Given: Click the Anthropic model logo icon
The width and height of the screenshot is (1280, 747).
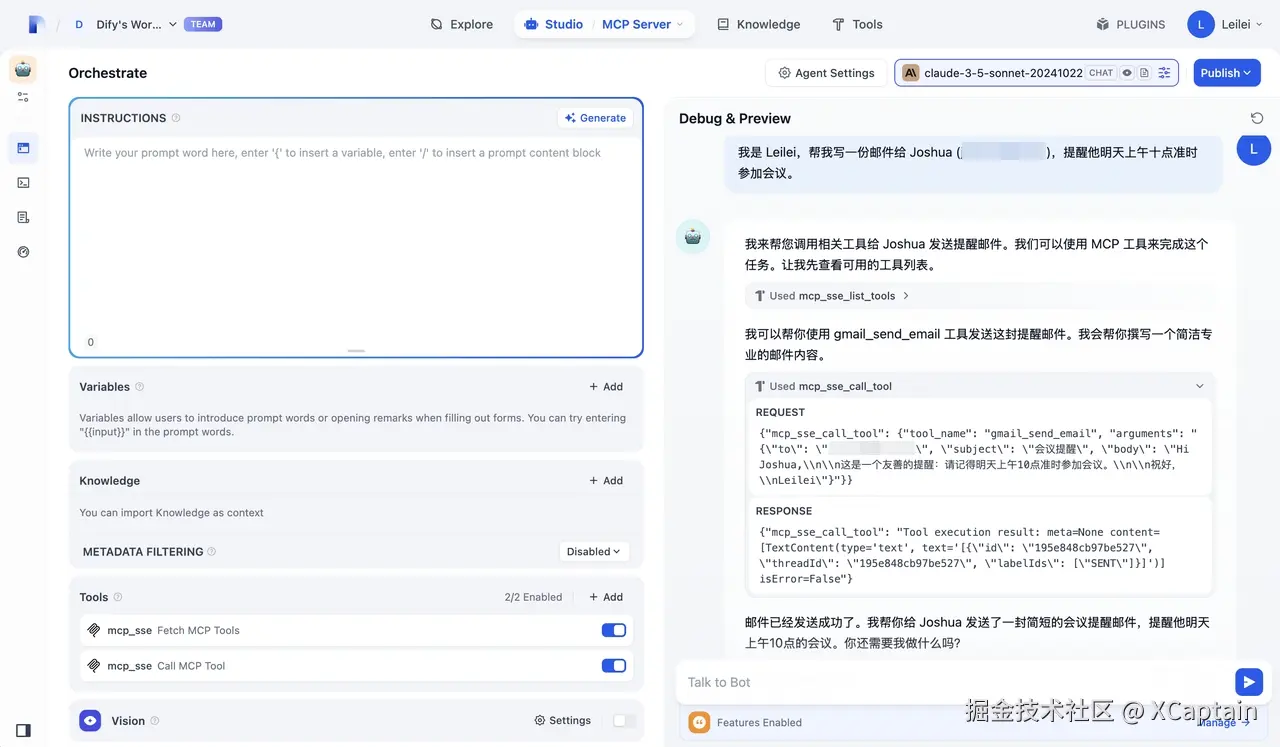Looking at the screenshot, I should tap(911, 73).
